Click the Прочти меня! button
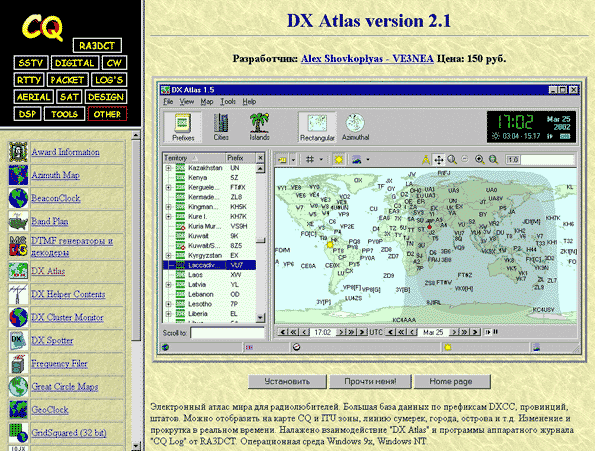 [x=370, y=382]
